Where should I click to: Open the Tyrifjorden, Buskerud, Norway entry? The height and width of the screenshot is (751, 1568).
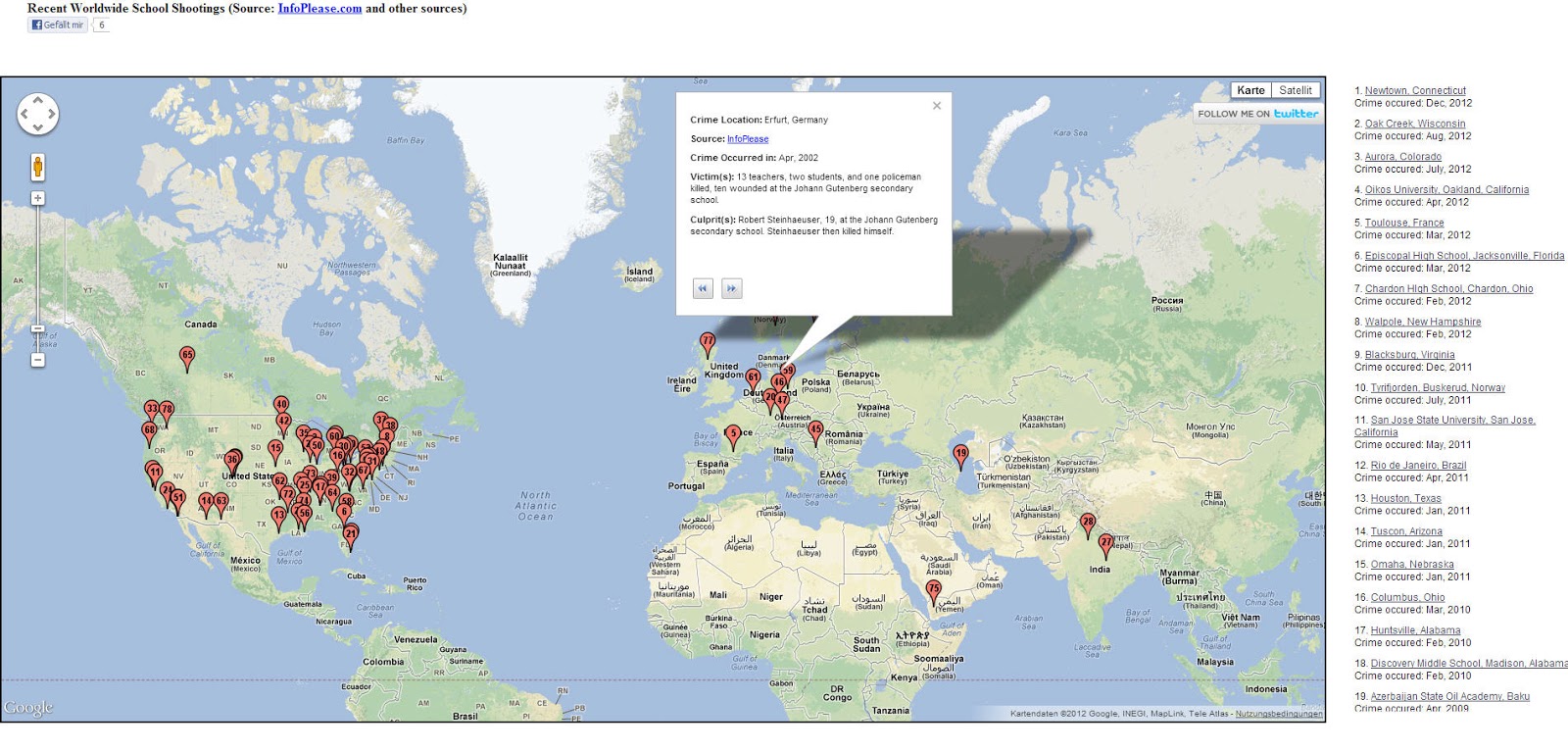[x=1438, y=388]
